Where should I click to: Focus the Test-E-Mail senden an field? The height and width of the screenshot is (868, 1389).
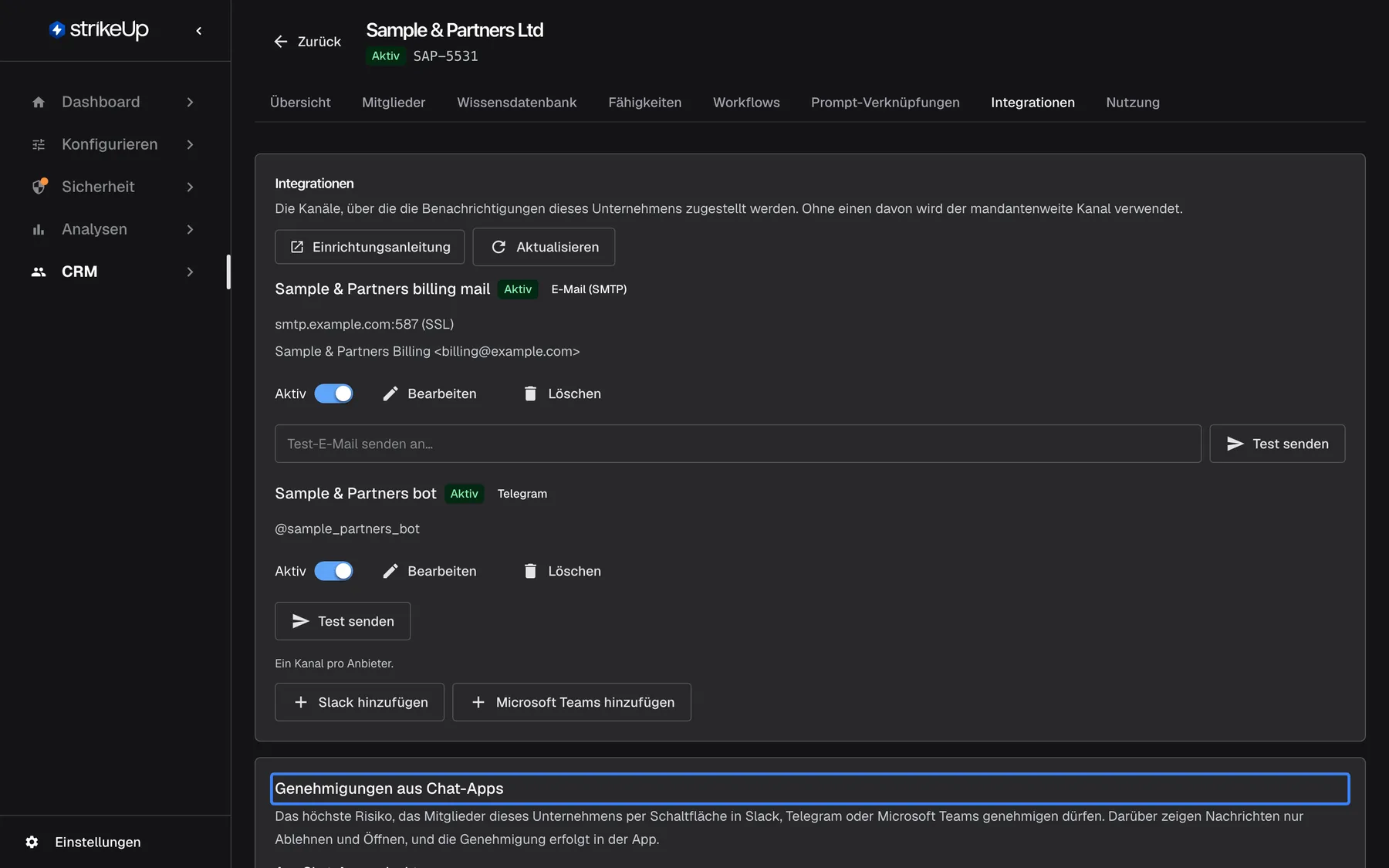pos(738,444)
